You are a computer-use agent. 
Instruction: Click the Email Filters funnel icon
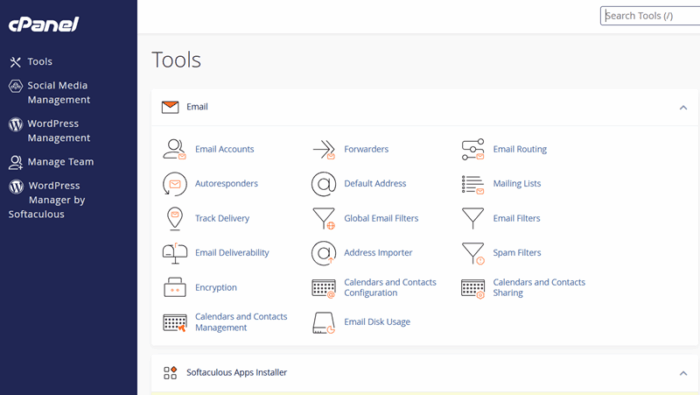(473, 218)
